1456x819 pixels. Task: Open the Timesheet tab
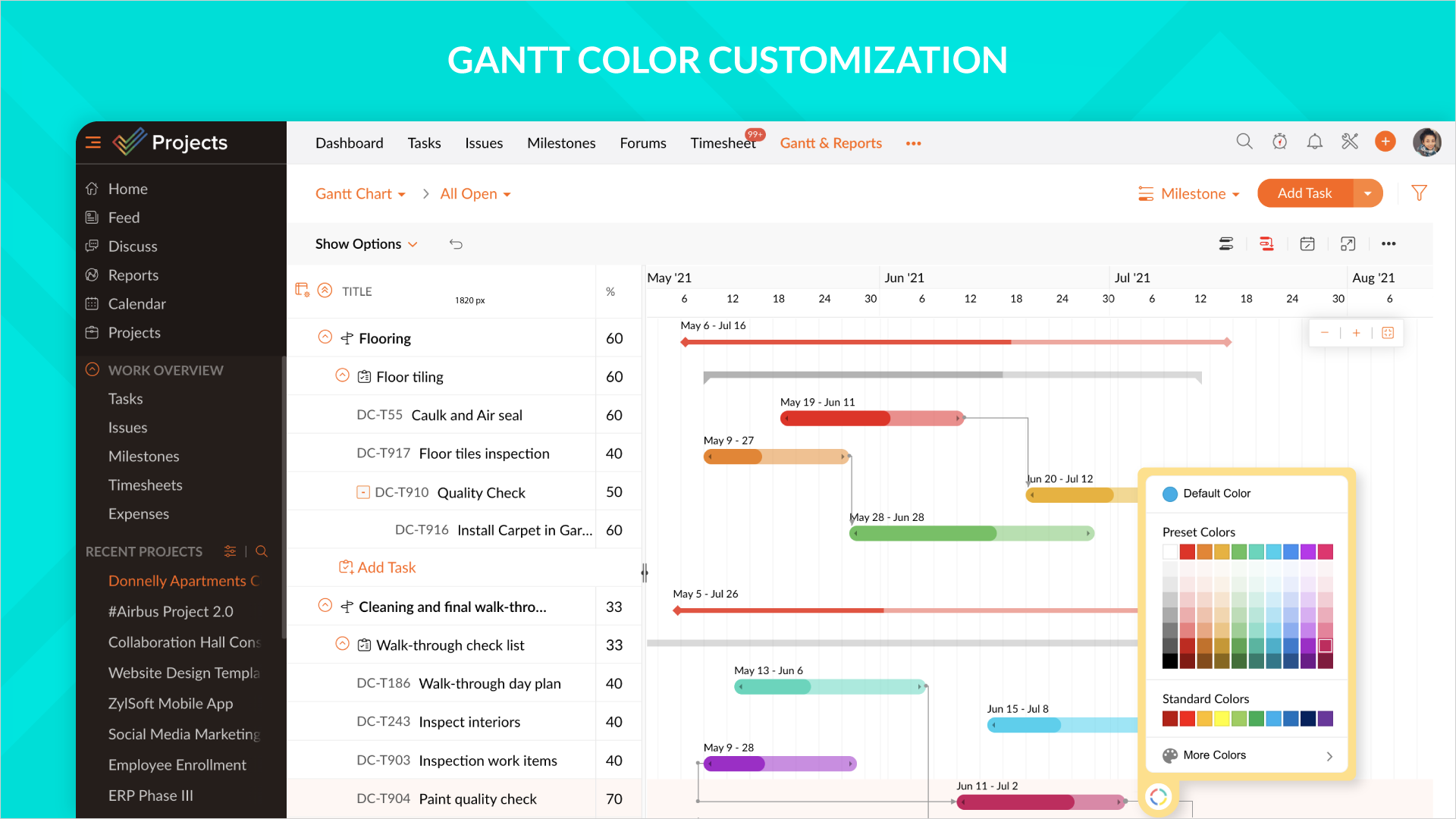pos(723,142)
